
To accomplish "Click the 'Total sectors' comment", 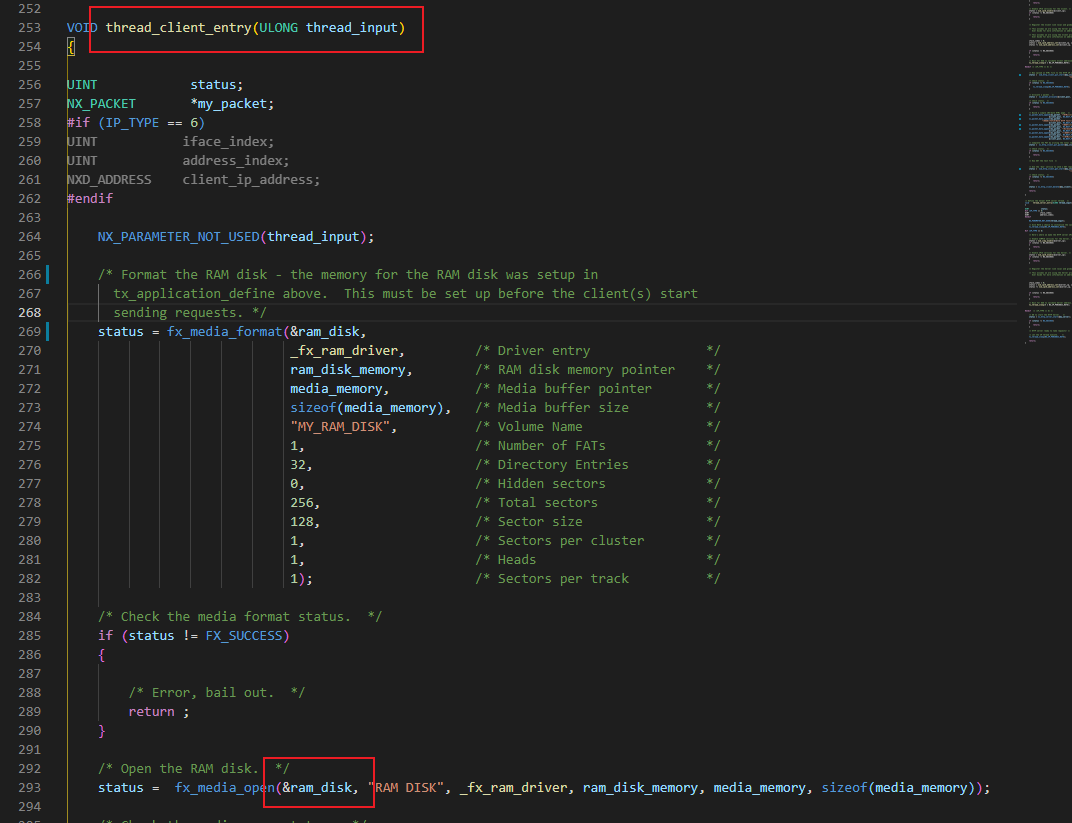I will pos(547,502).
